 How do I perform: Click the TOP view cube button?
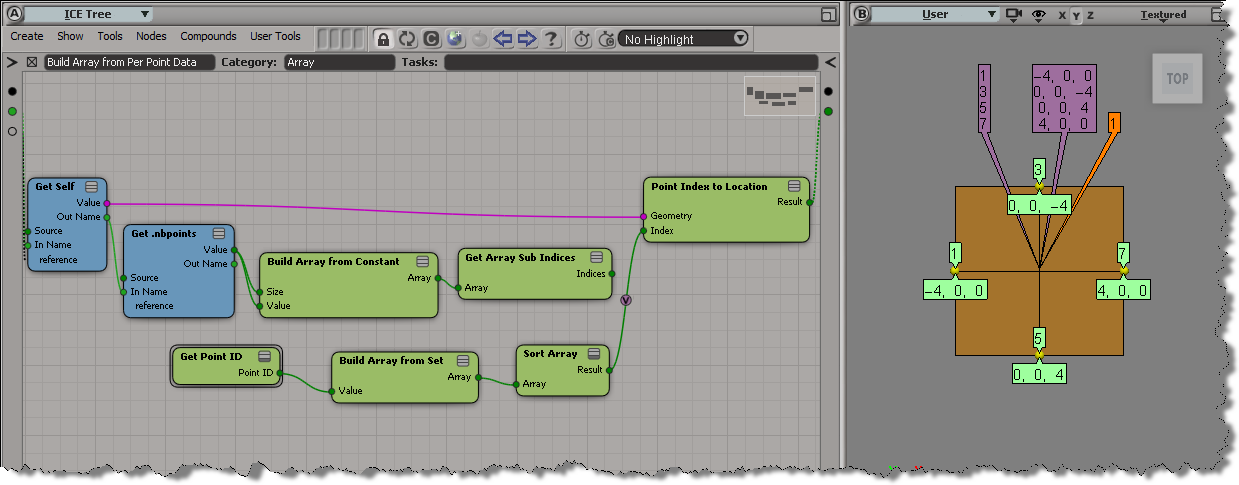coord(1177,78)
